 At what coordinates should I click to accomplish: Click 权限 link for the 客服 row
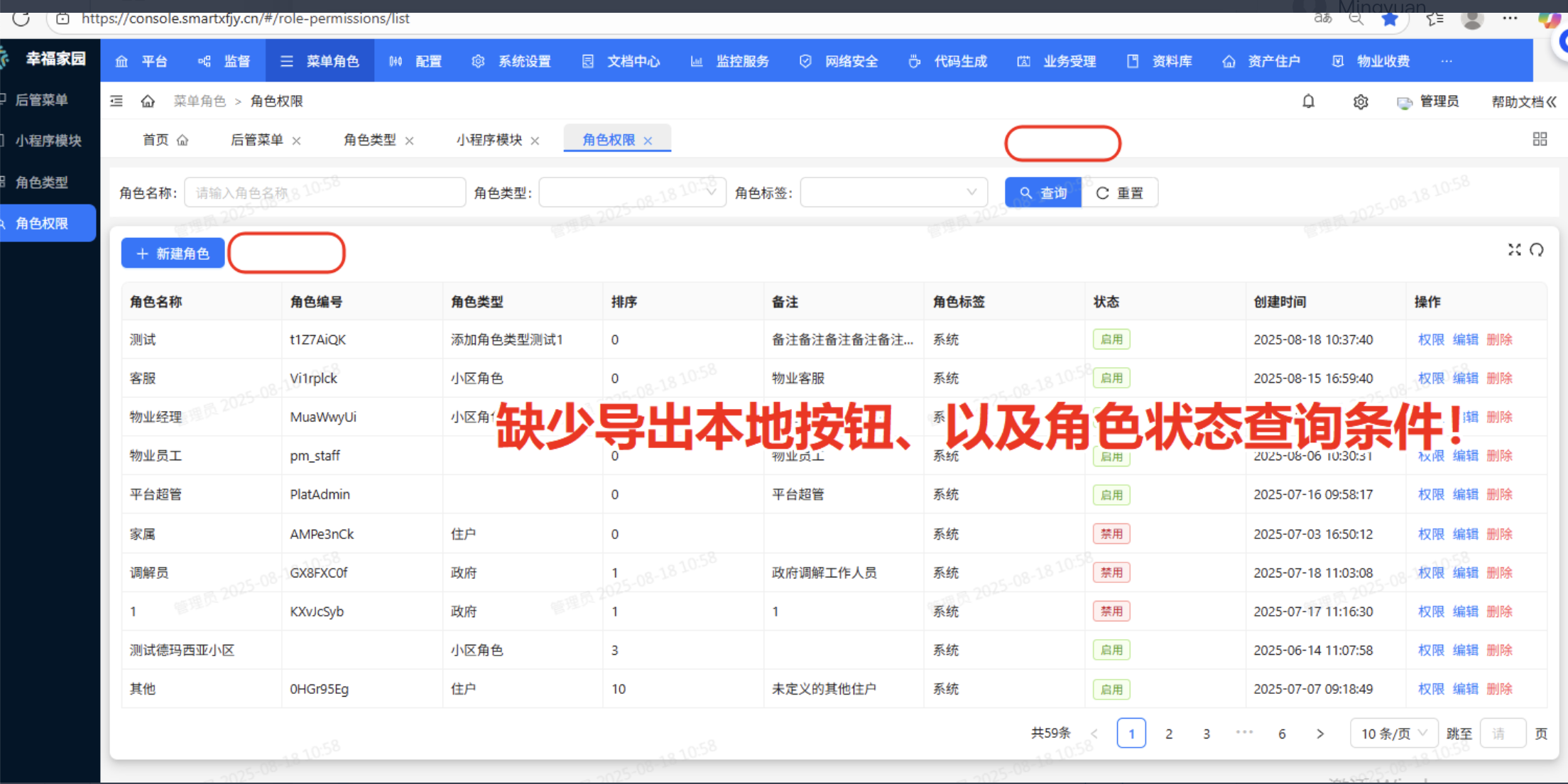(1430, 378)
